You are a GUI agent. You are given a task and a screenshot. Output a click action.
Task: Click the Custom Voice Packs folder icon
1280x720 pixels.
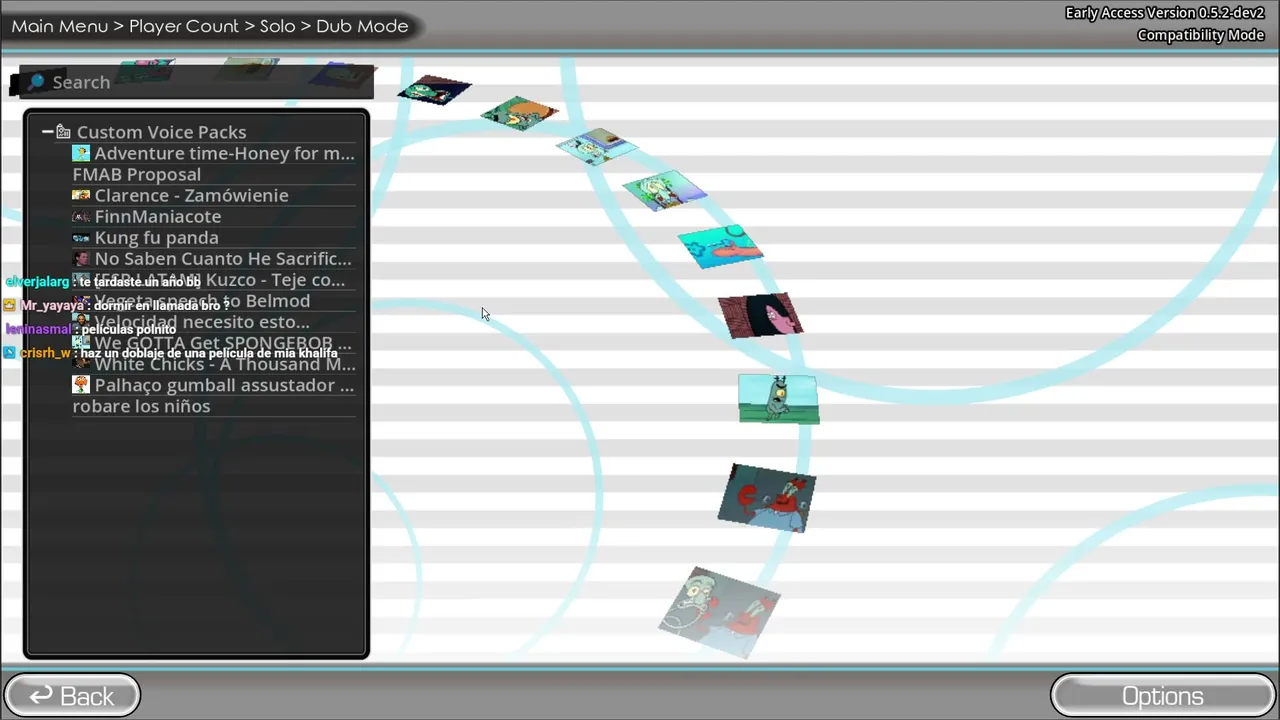[x=63, y=132]
